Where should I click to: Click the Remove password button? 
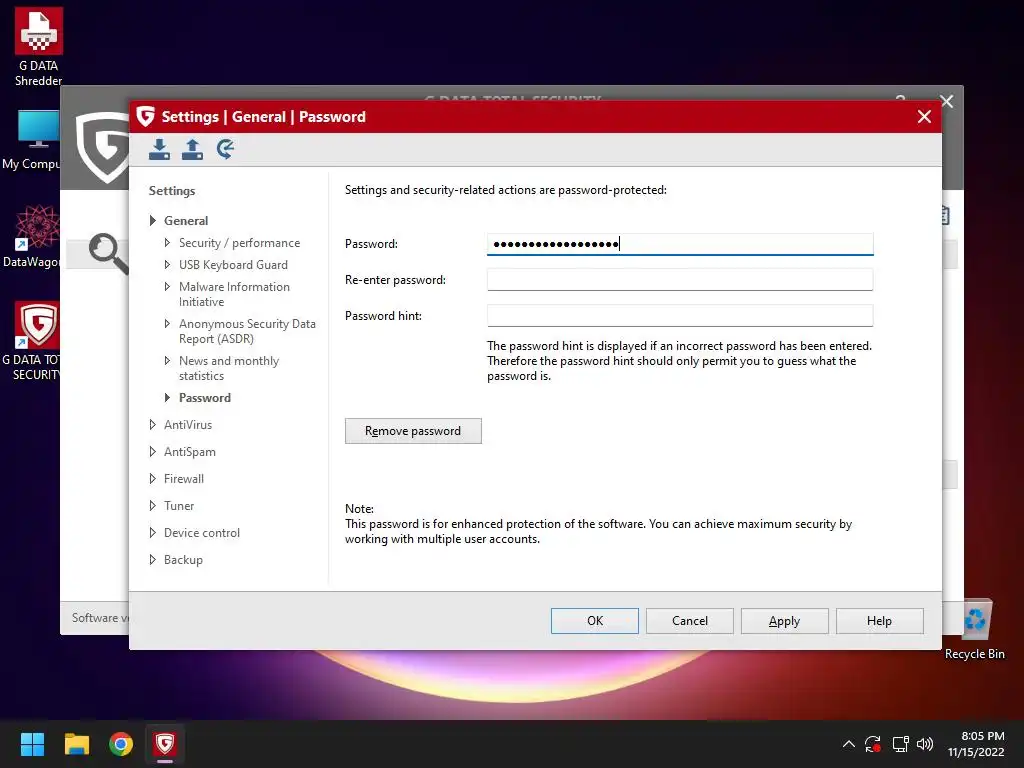coord(413,431)
